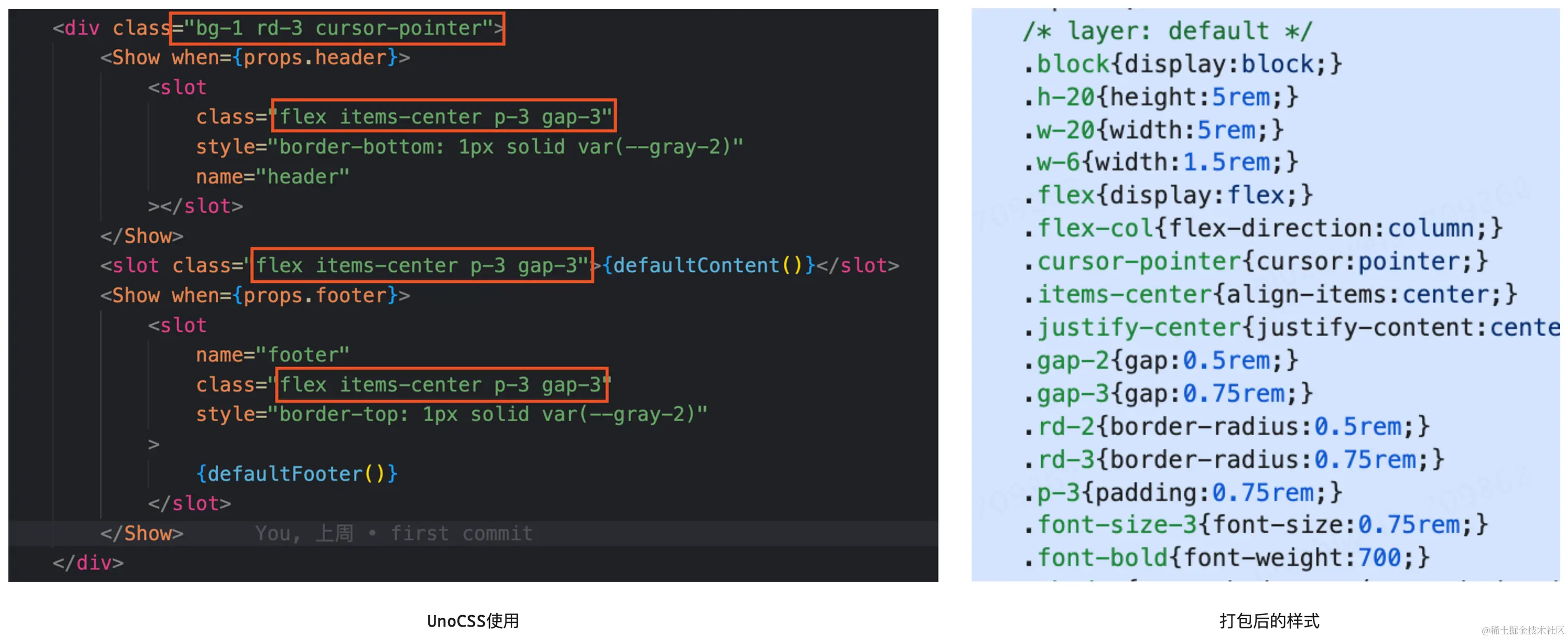Viewport: 1568px width, 639px height.
Task: Click the "Show when={props.header}" tag
Action: click(255, 57)
